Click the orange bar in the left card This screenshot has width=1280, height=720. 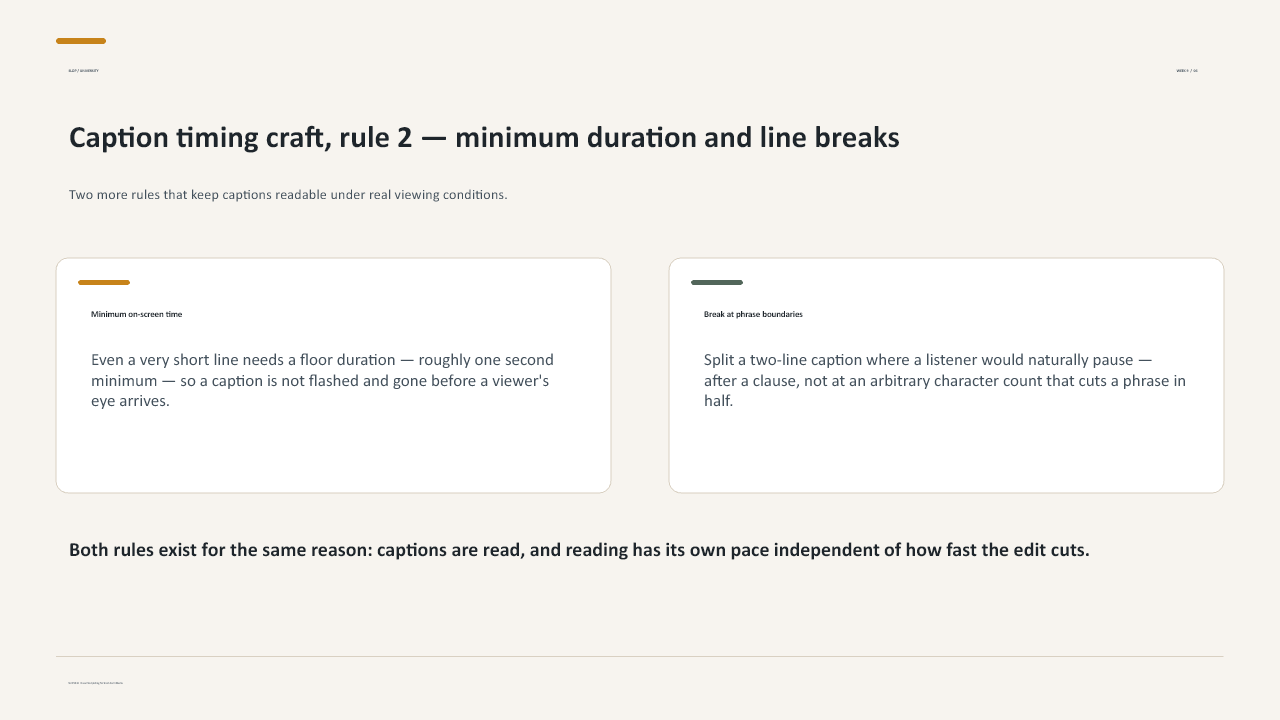[104, 283]
